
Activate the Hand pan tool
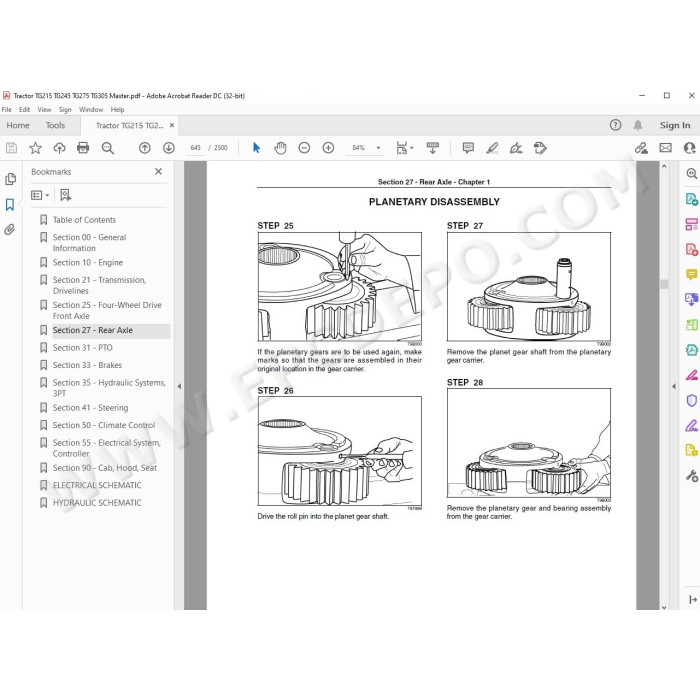click(x=280, y=148)
